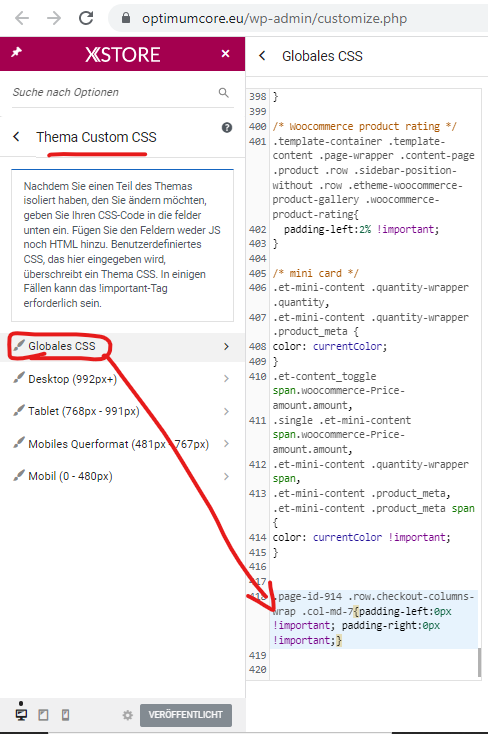The width and height of the screenshot is (488, 734).
Task: Click the brush icon beside Globales CSS
Action: pos(19,345)
